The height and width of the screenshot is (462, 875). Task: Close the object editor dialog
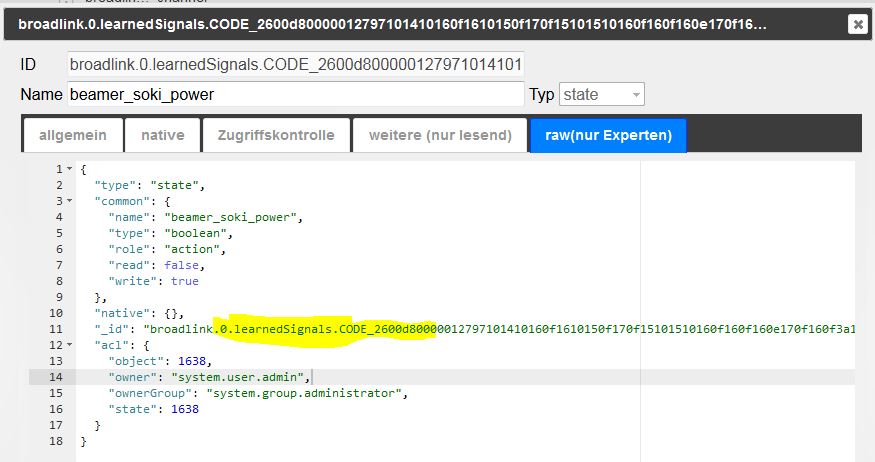point(857,24)
